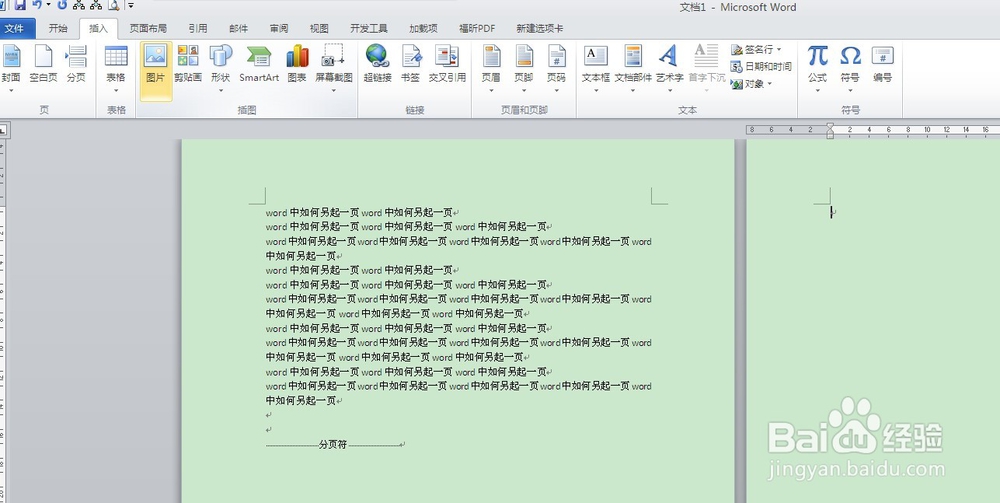Expand the Undo history dropdown arrow
Viewport: 1000px width, 503px height.
(48, 5)
